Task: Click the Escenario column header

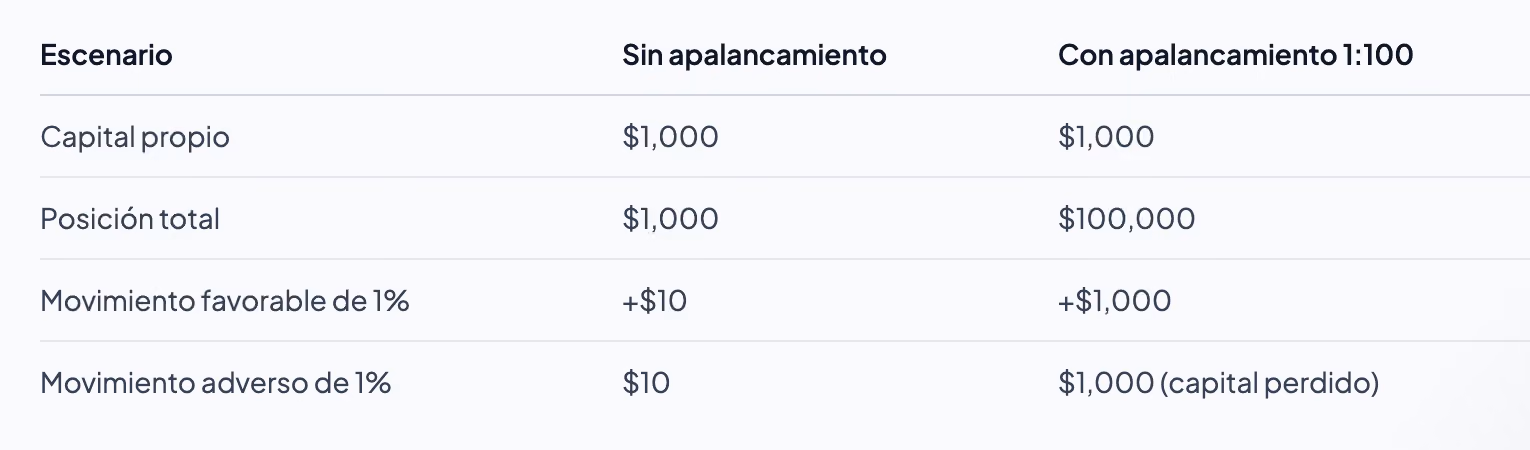Action: 106,55
